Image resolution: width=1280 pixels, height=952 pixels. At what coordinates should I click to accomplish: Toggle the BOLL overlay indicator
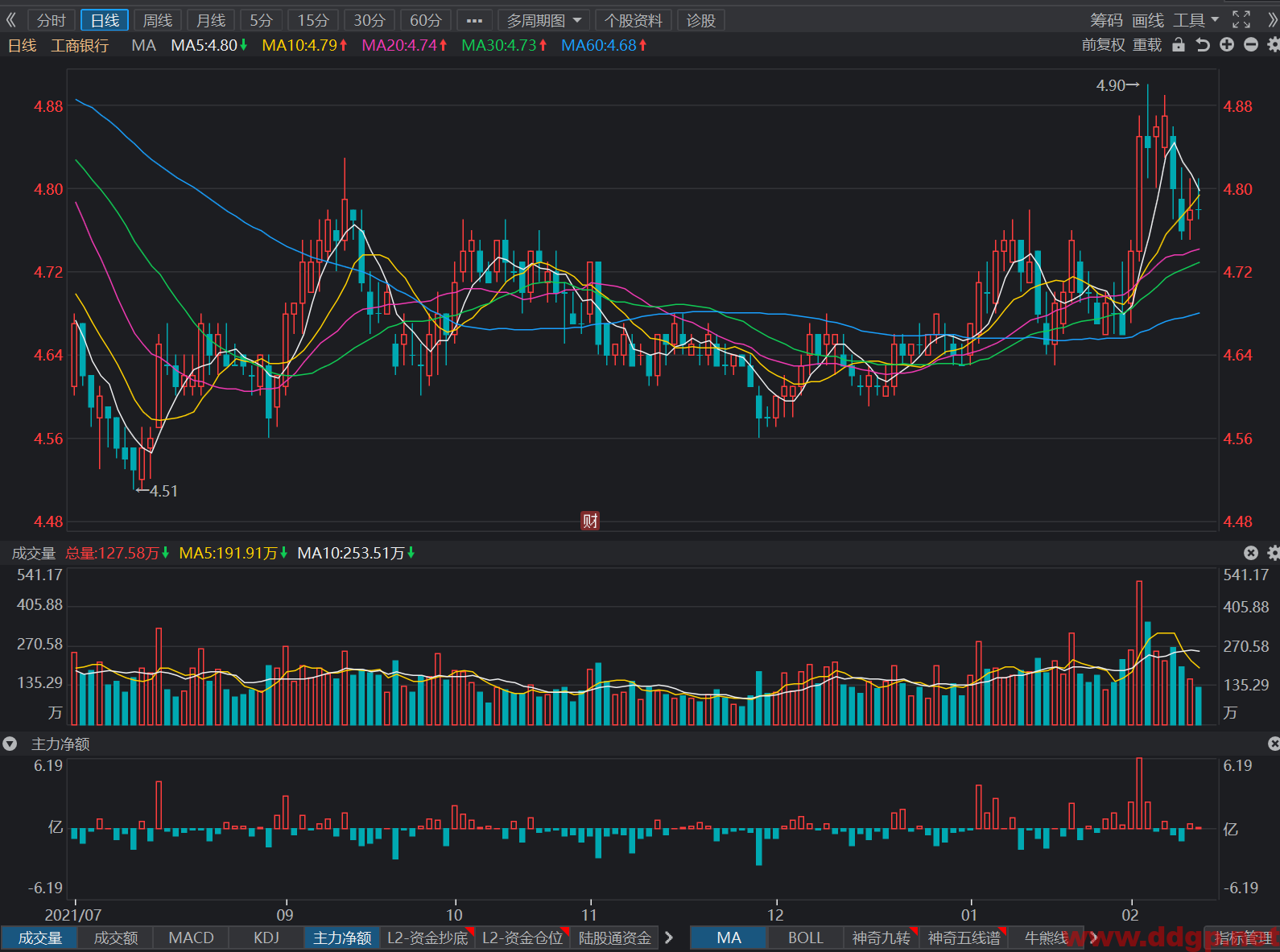tap(805, 938)
